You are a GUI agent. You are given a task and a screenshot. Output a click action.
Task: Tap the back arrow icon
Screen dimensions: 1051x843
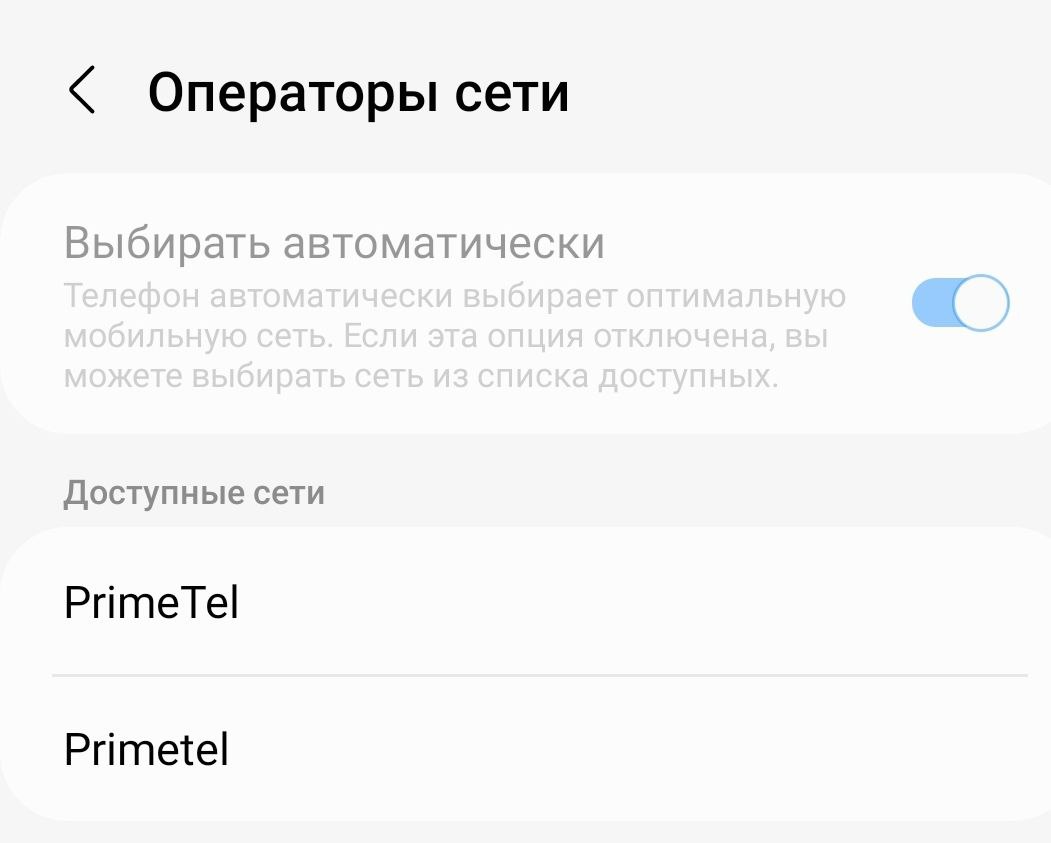pos(82,92)
